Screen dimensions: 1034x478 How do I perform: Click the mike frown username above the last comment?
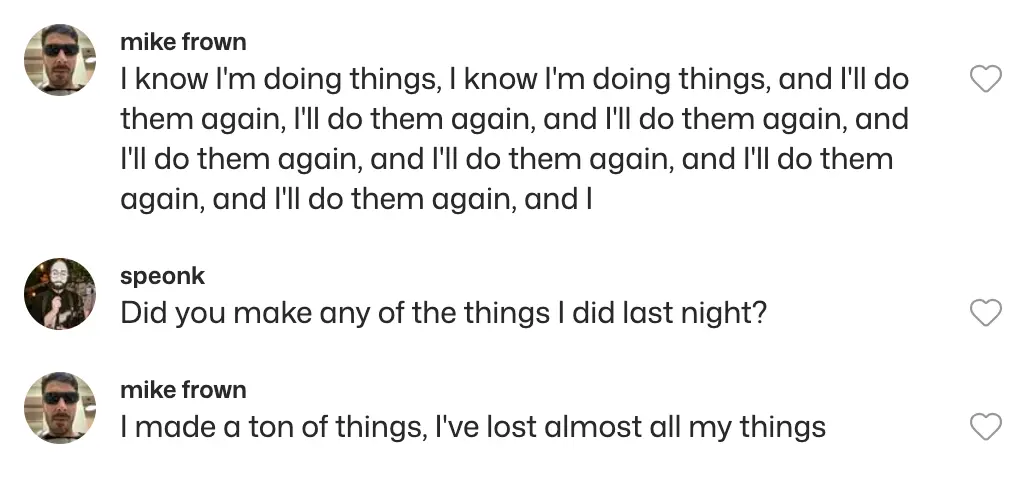(x=182, y=389)
